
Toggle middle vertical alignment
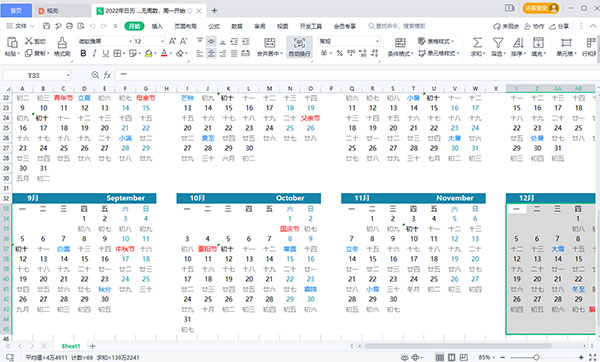(211, 41)
